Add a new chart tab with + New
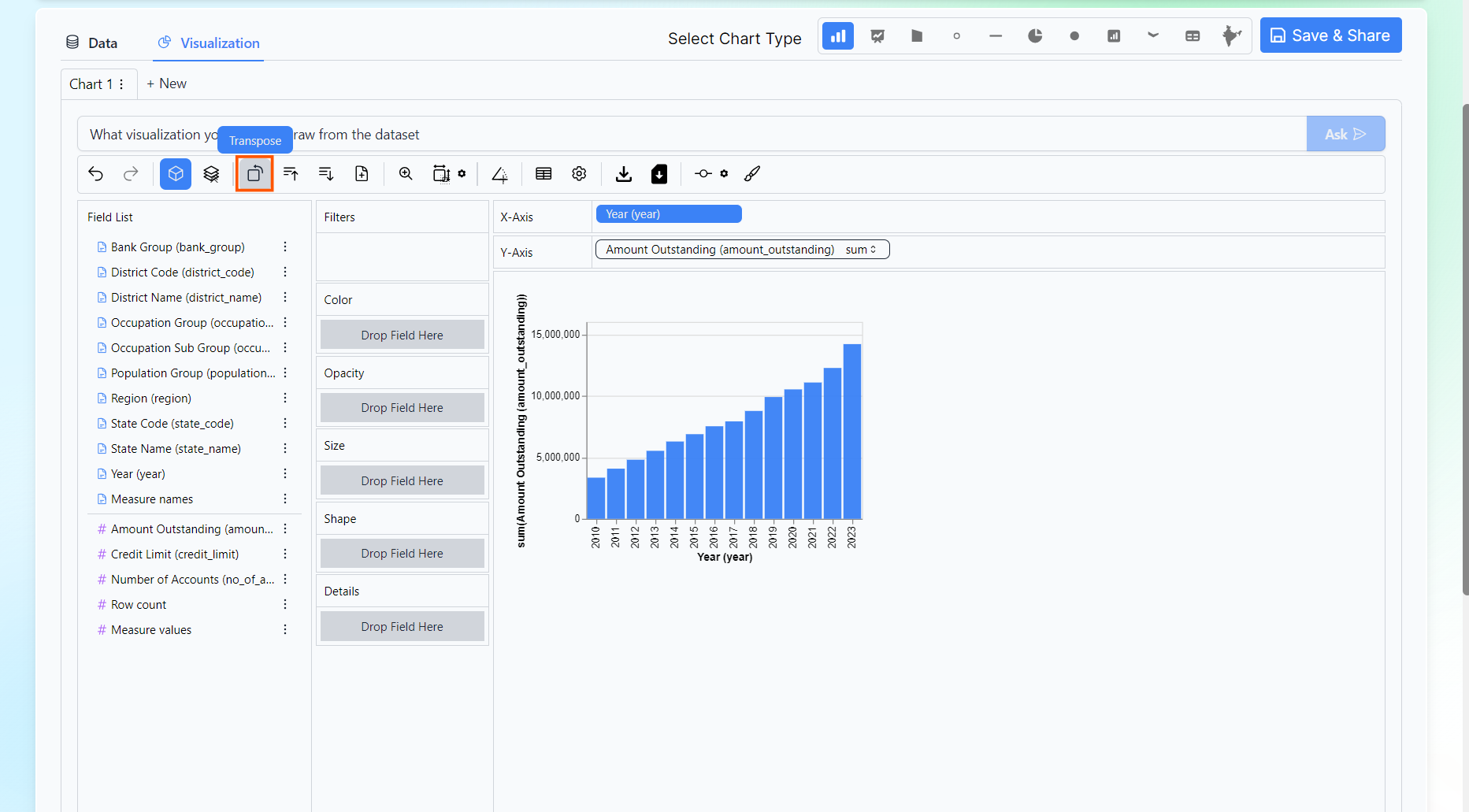 point(167,83)
